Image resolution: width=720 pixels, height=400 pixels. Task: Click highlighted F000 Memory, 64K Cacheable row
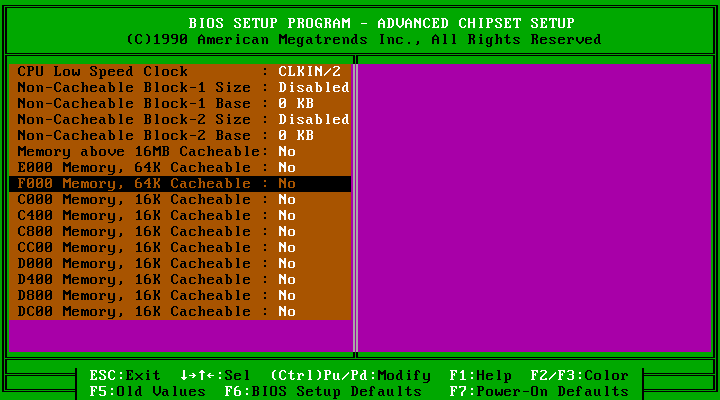[x=180, y=184]
